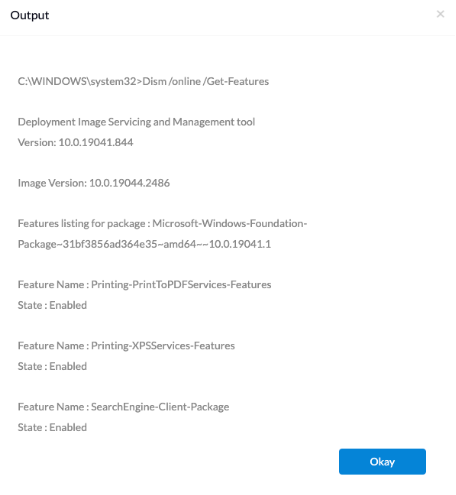This screenshot has height=495, width=456.
Task: Click the word Enabled in the last state line
Action: tap(68, 427)
